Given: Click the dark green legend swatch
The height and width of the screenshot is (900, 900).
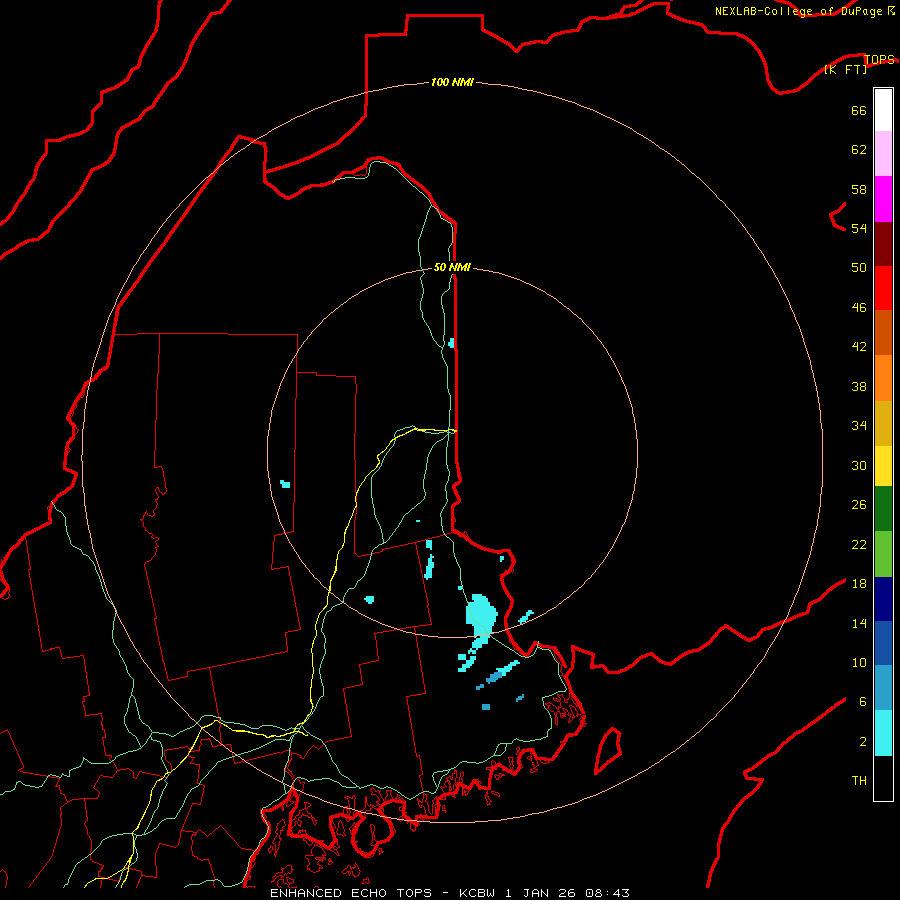Looking at the screenshot, I should click(x=883, y=509).
